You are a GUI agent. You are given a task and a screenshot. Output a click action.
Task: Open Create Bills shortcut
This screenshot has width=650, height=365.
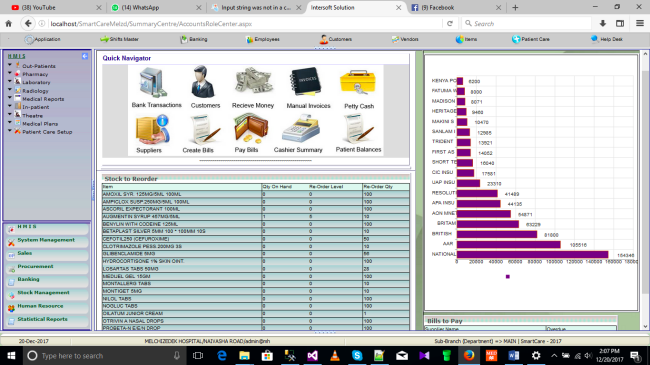click(x=201, y=134)
